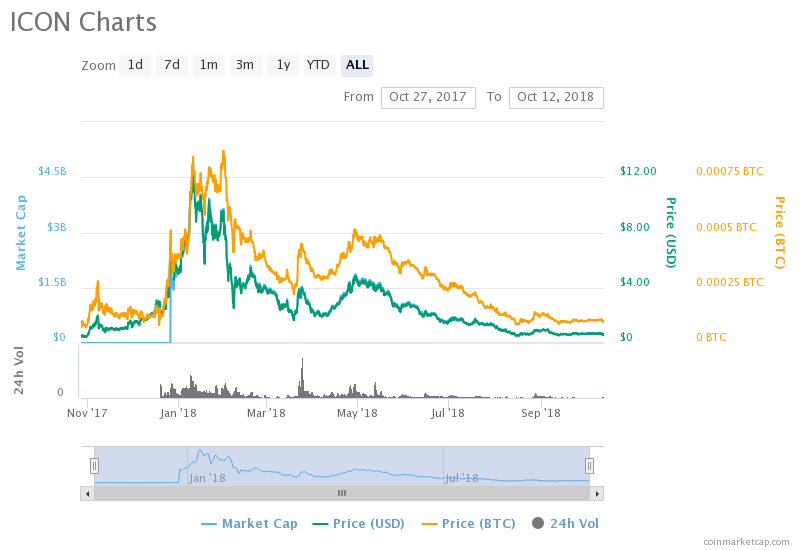Click the $4.5B market cap axis label
This screenshot has width=800, height=550.
[52, 171]
